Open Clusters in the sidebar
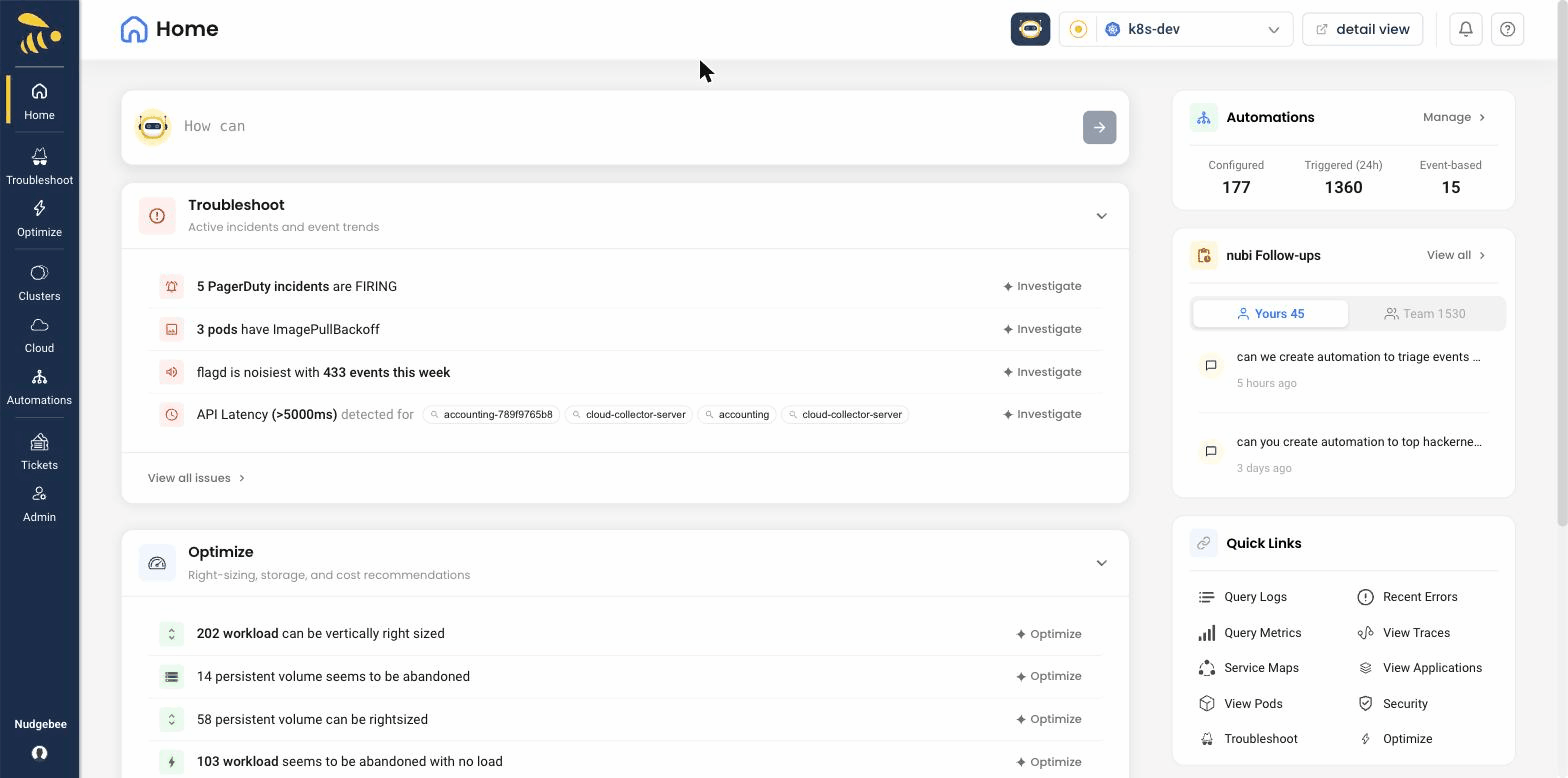Image resolution: width=1568 pixels, height=778 pixels. coord(39,283)
